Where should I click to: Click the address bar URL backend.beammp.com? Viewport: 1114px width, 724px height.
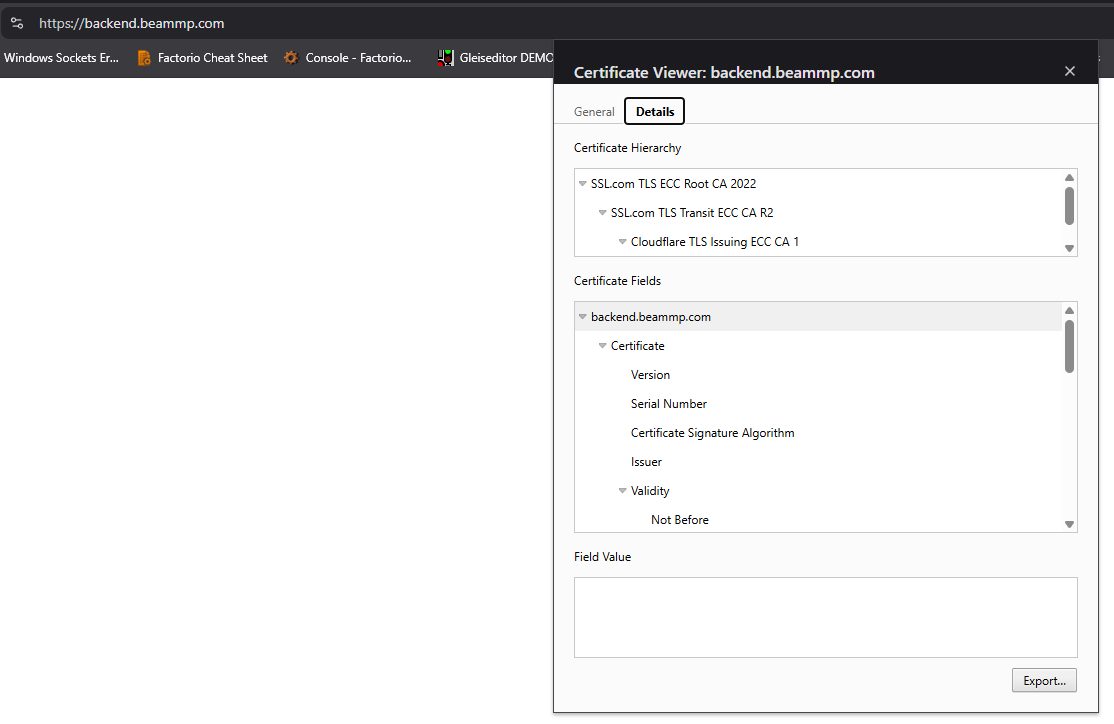[x=131, y=23]
